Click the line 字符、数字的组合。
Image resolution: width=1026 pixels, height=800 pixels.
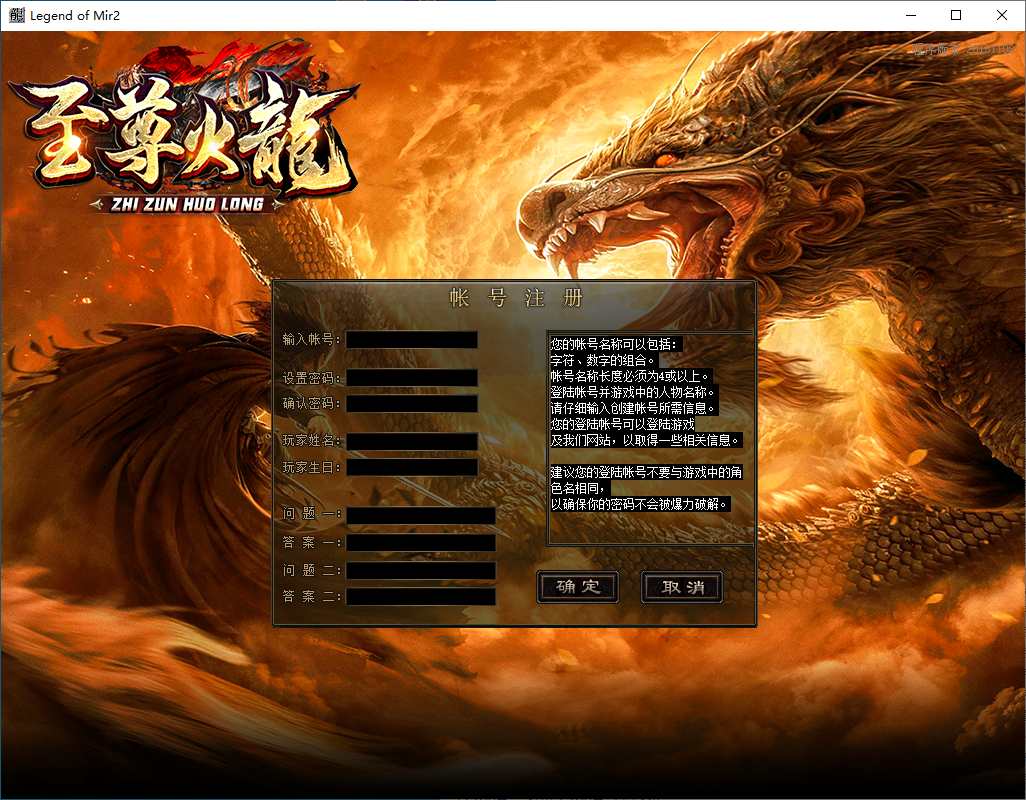tap(603, 360)
